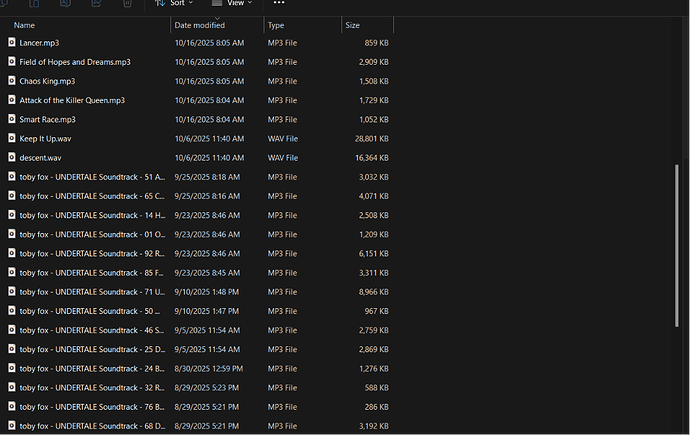Image resolution: width=690 pixels, height=435 pixels.
Task: Click the 16,364 KB size value
Action: click(372, 158)
